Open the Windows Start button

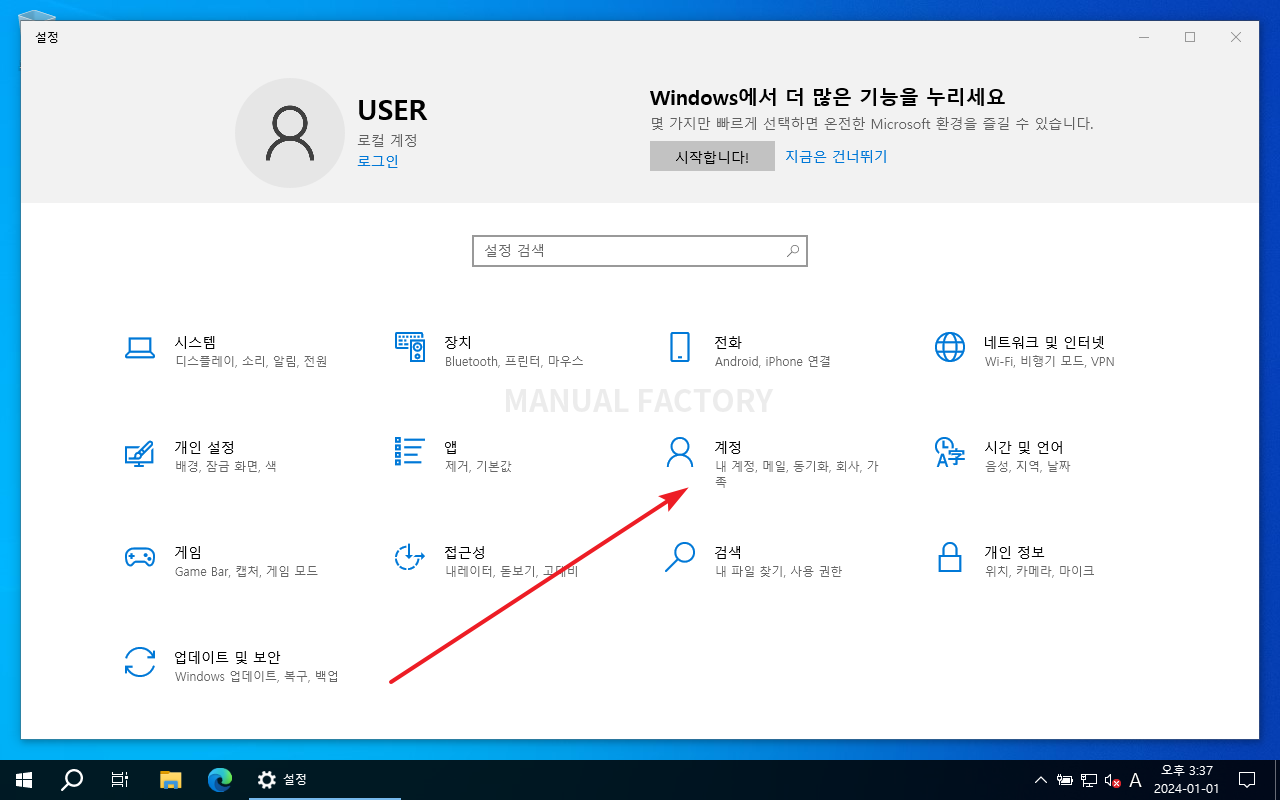(24, 779)
